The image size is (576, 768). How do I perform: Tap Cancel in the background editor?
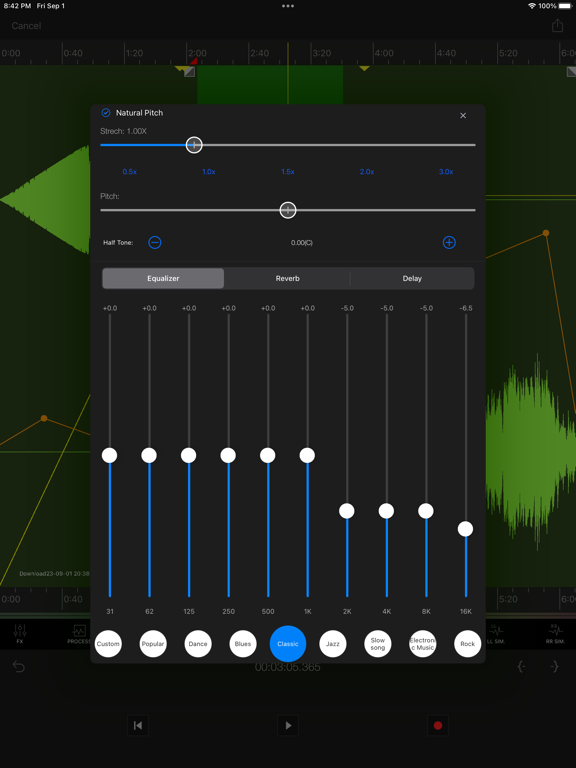point(26,25)
